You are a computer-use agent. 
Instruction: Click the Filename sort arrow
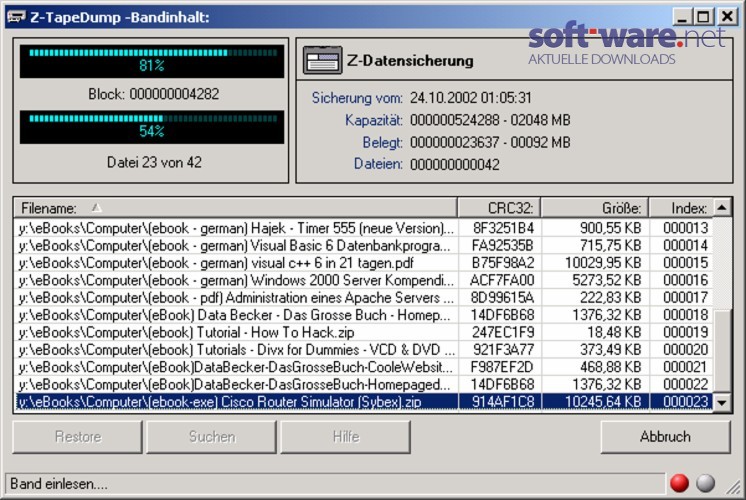click(x=97, y=208)
